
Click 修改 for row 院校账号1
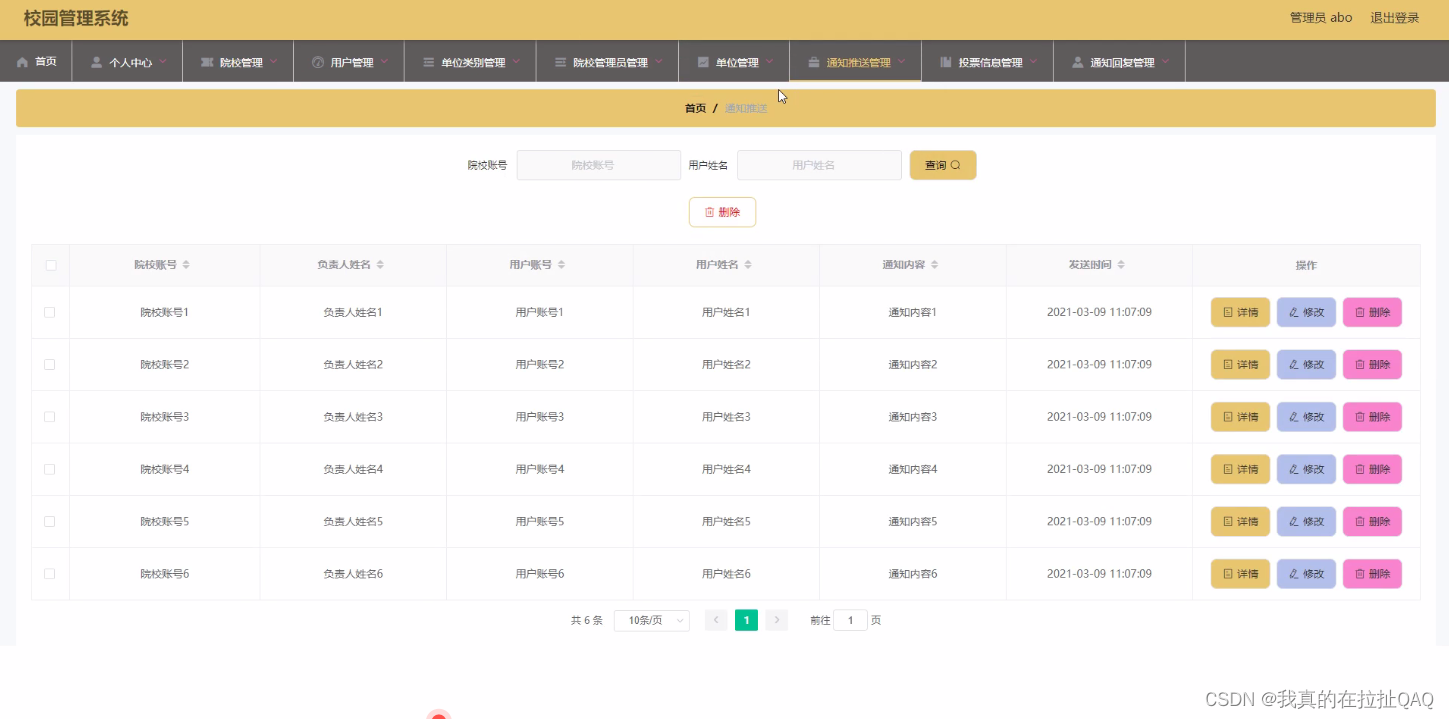(1306, 312)
